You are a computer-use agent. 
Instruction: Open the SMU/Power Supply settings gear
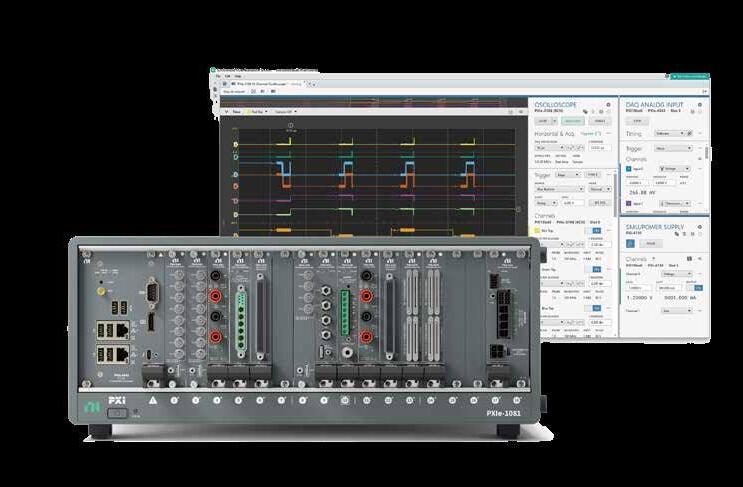pos(700,227)
